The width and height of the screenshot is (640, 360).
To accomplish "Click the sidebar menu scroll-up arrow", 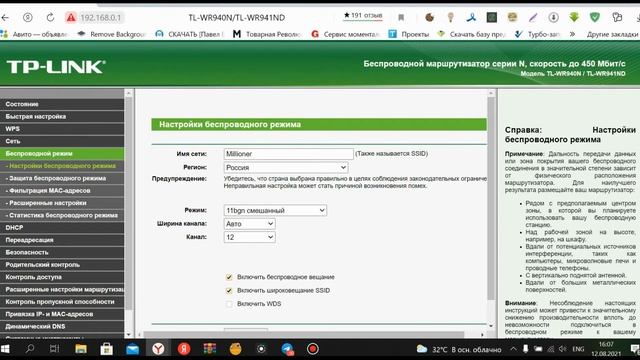I will tap(129, 93).
